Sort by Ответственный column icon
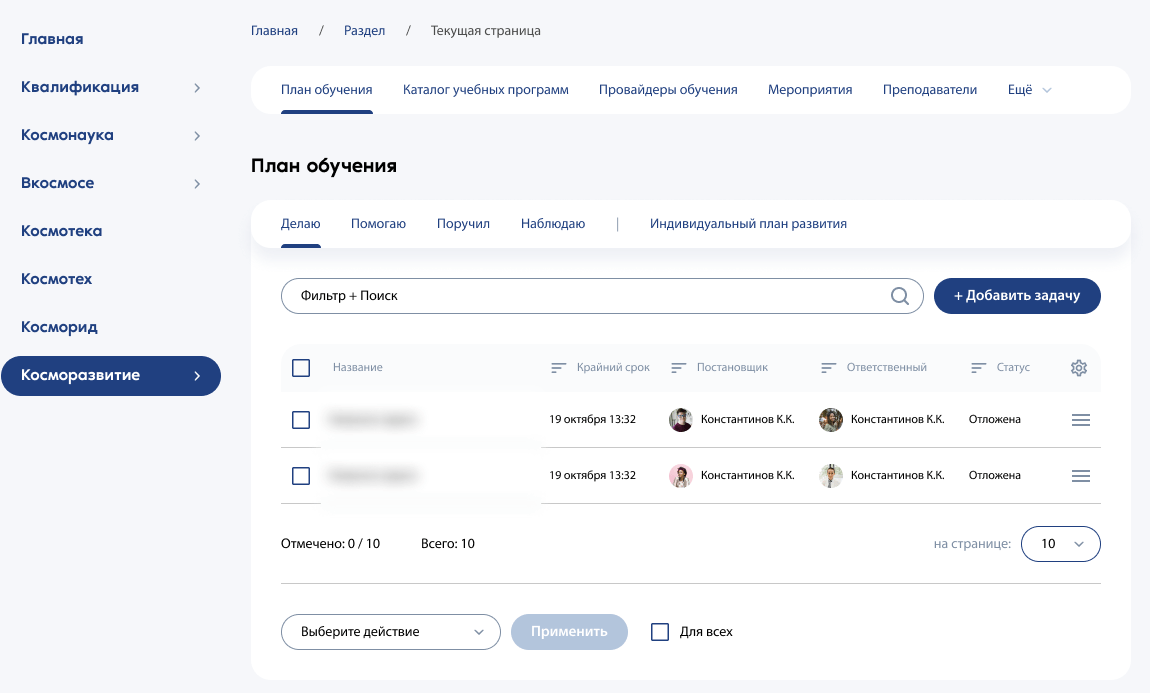The image size is (1150, 693). coord(829,367)
